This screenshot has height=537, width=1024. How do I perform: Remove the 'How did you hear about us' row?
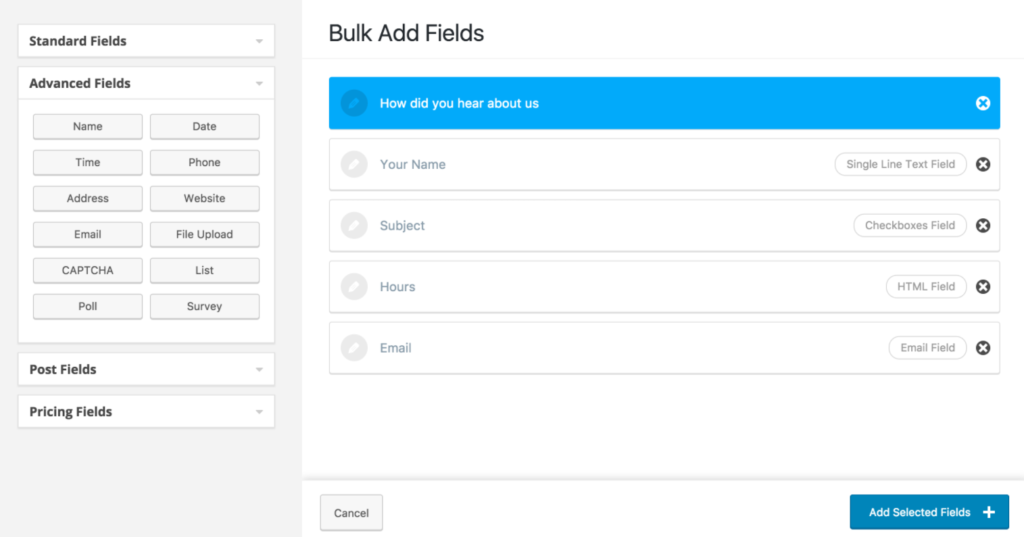983,103
